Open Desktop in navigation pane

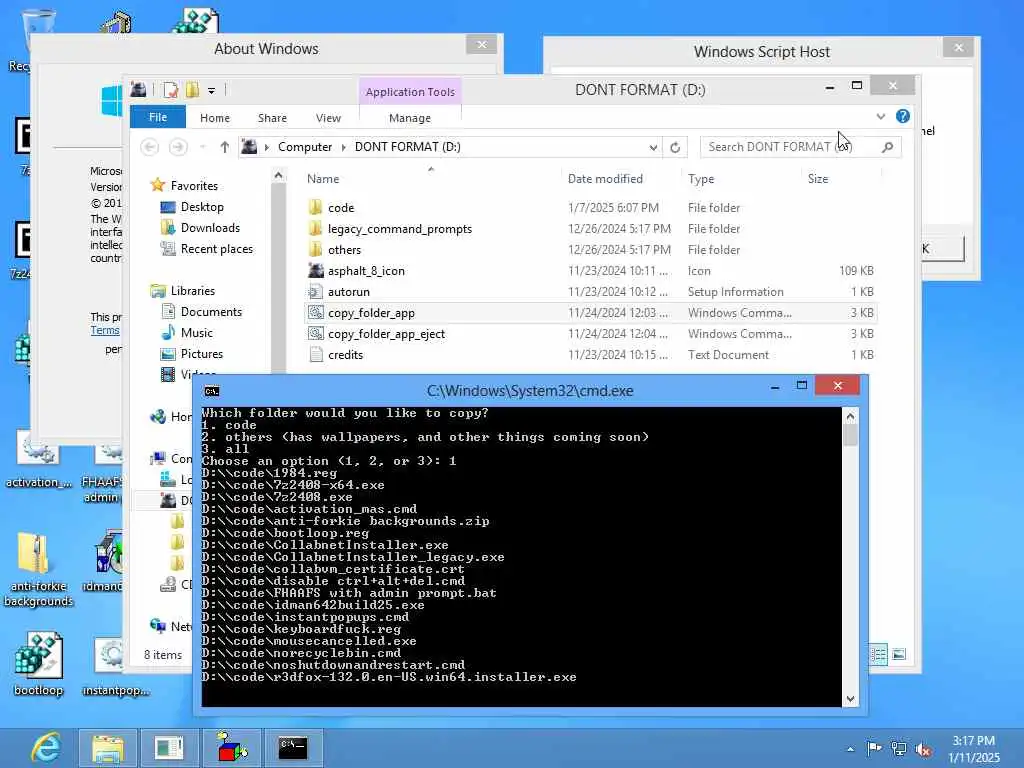coord(202,207)
